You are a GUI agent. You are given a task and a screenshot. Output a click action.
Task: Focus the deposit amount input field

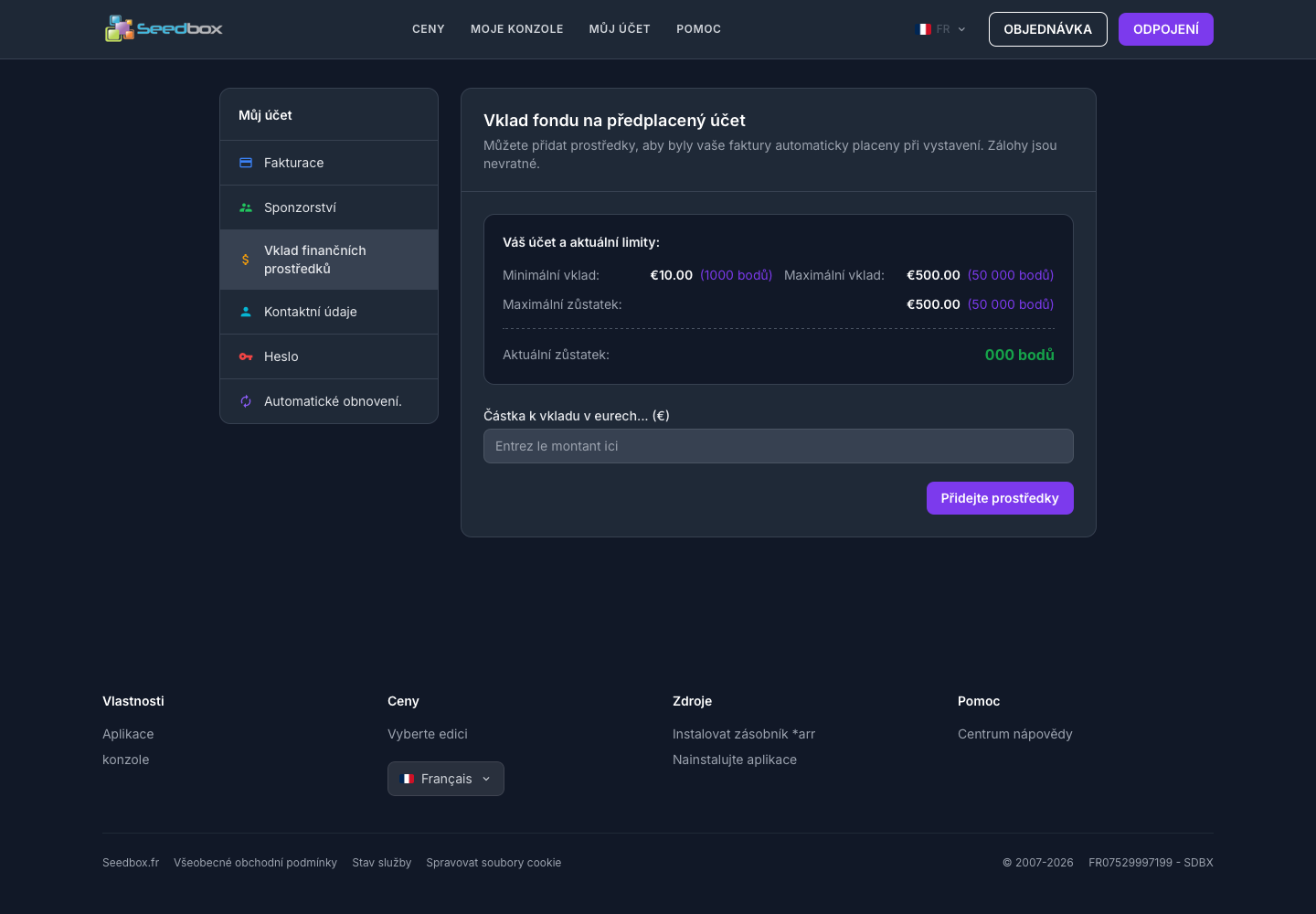[779, 446]
